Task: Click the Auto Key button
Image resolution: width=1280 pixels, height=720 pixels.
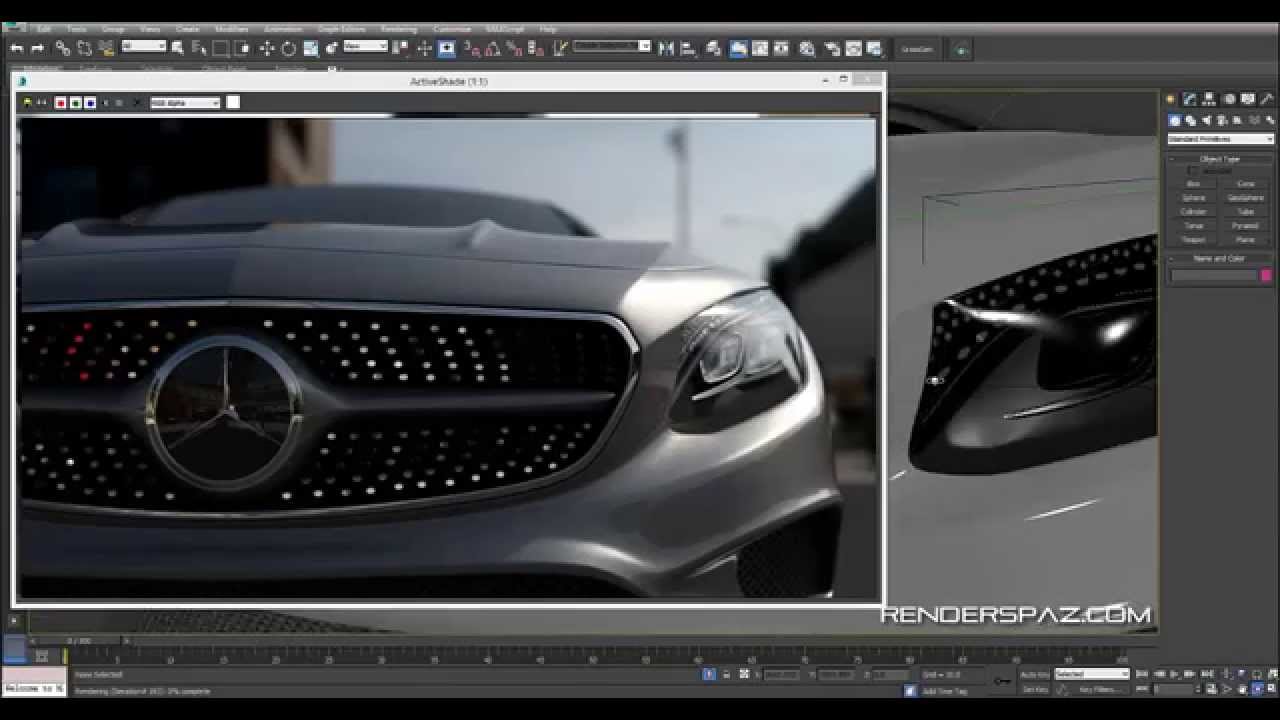Action: (1034, 674)
